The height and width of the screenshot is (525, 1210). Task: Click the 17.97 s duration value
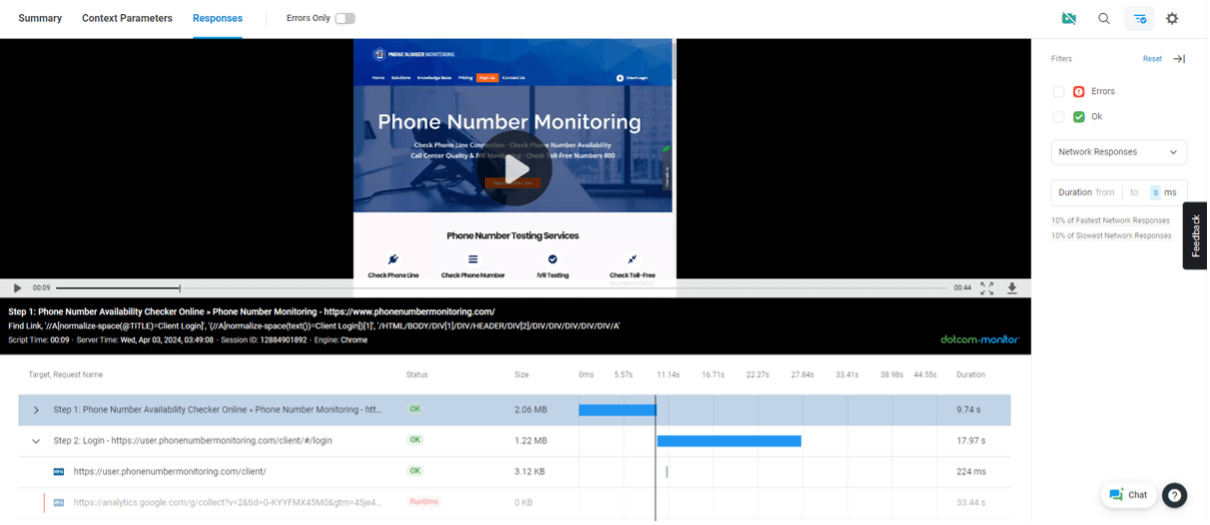[971, 441]
